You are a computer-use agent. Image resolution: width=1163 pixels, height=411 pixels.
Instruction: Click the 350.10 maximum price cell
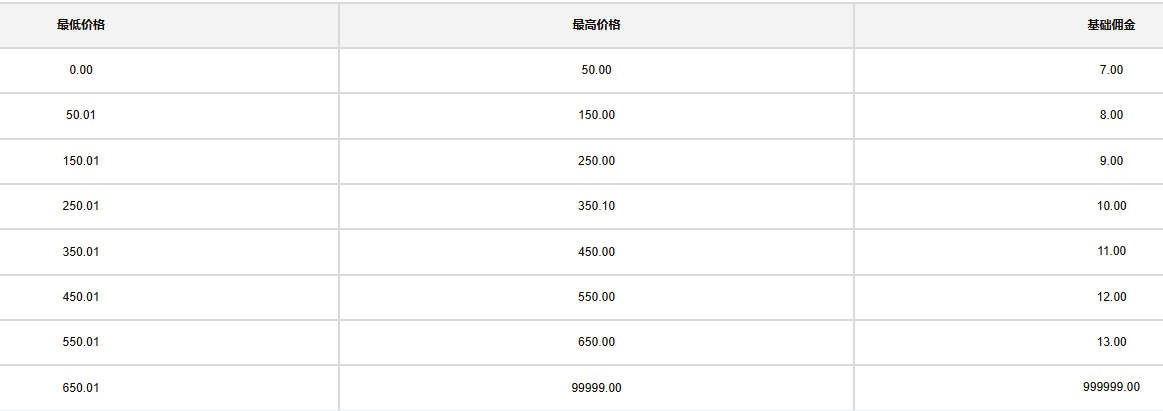[x=596, y=206]
